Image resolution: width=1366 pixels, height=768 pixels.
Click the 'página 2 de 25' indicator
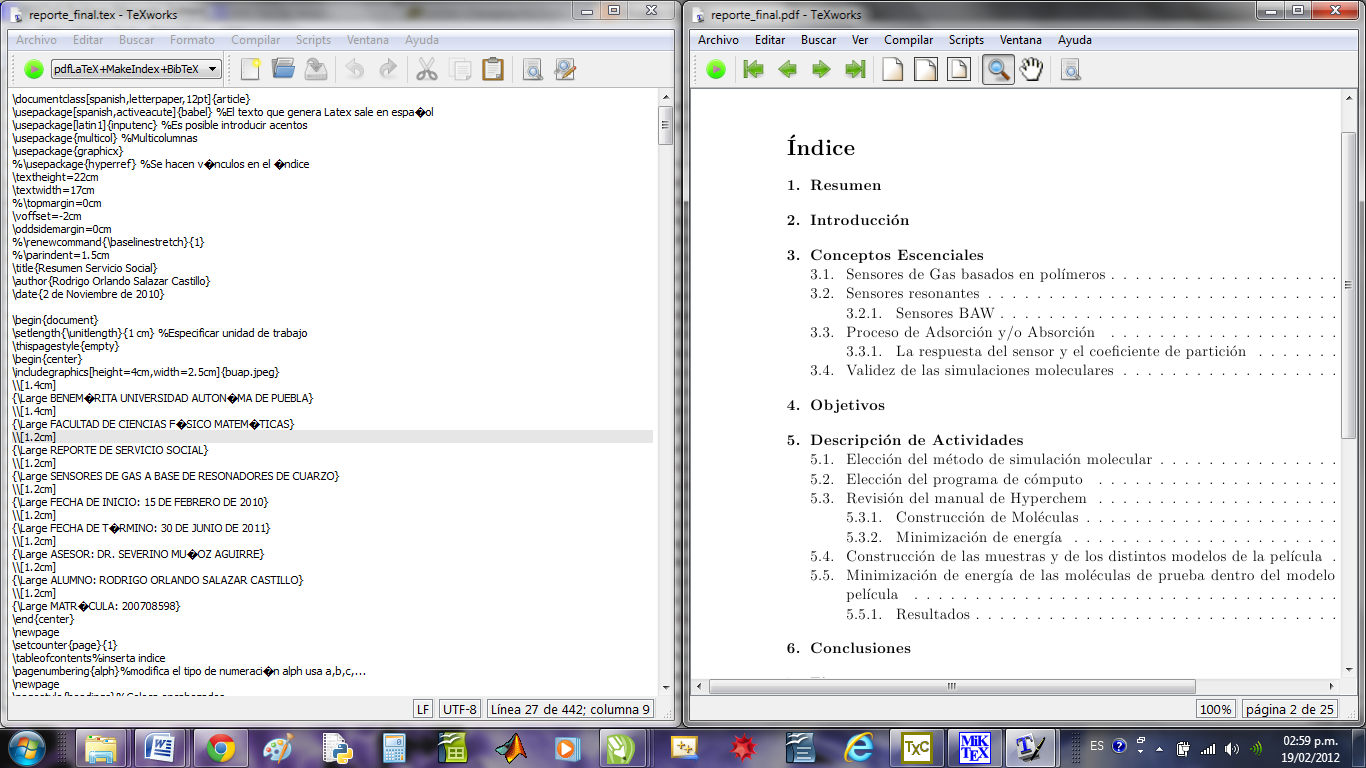[1290, 709]
